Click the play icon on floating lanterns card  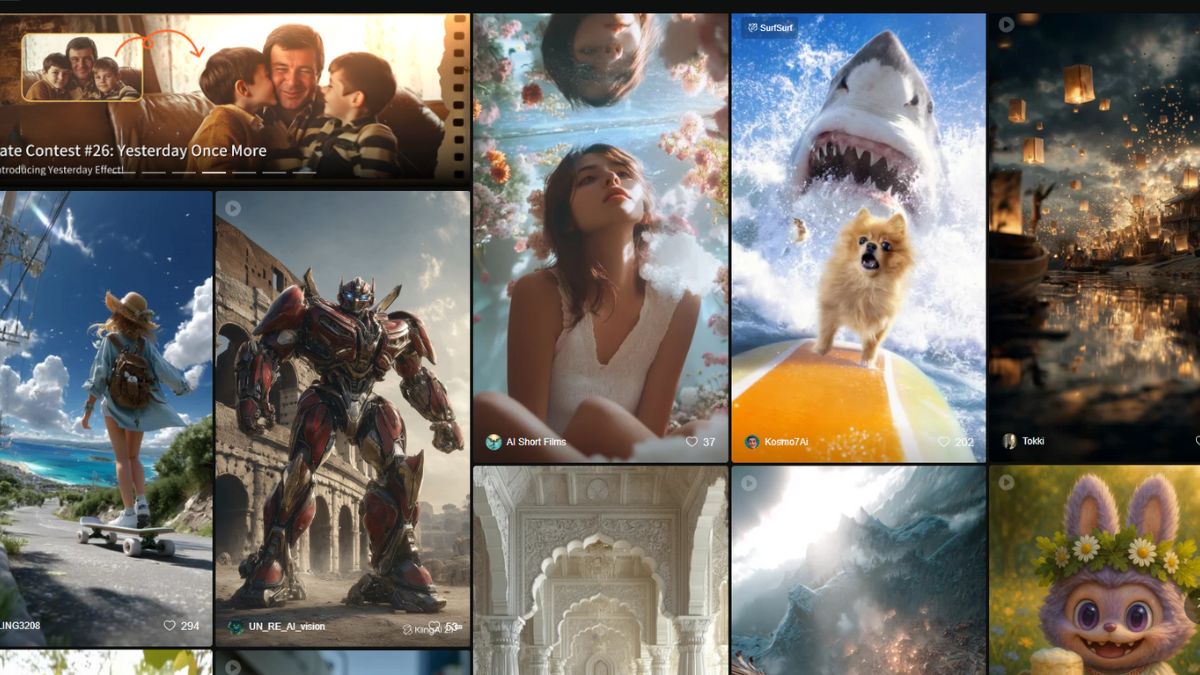tap(1006, 24)
